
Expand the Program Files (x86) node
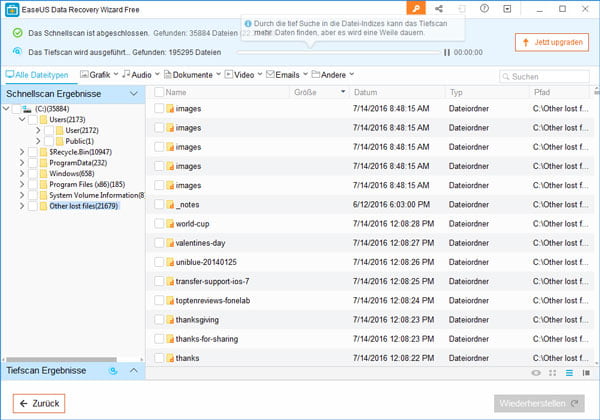pos(22,184)
